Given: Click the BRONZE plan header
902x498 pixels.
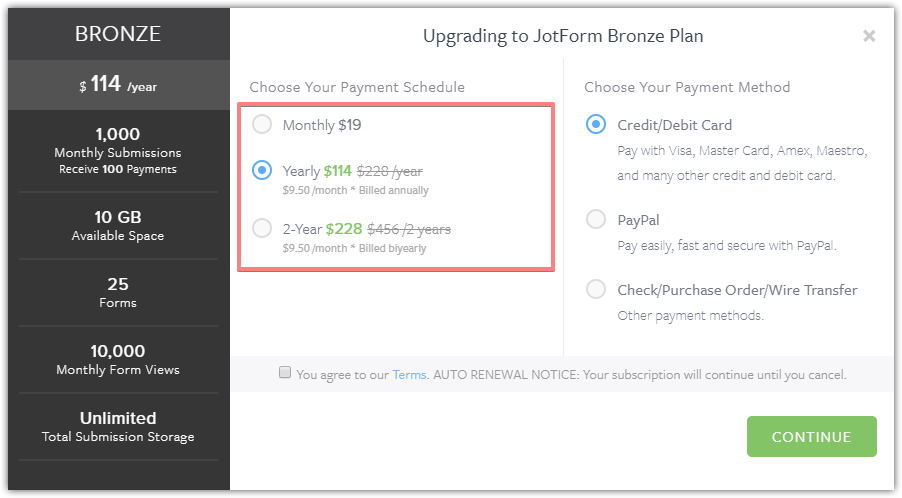Looking at the screenshot, I should click(118, 34).
